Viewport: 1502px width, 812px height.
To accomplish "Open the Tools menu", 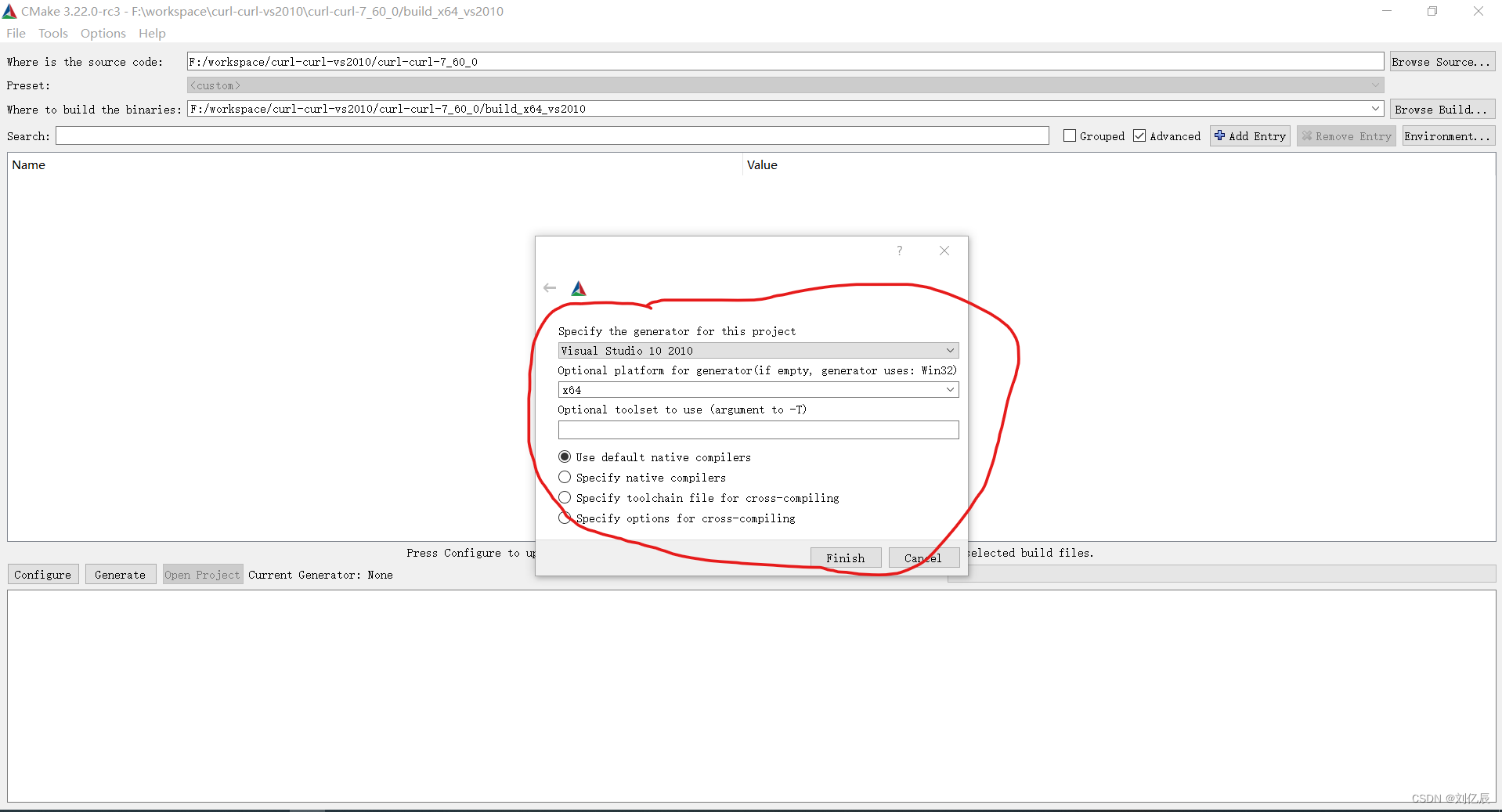I will tap(53, 33).
